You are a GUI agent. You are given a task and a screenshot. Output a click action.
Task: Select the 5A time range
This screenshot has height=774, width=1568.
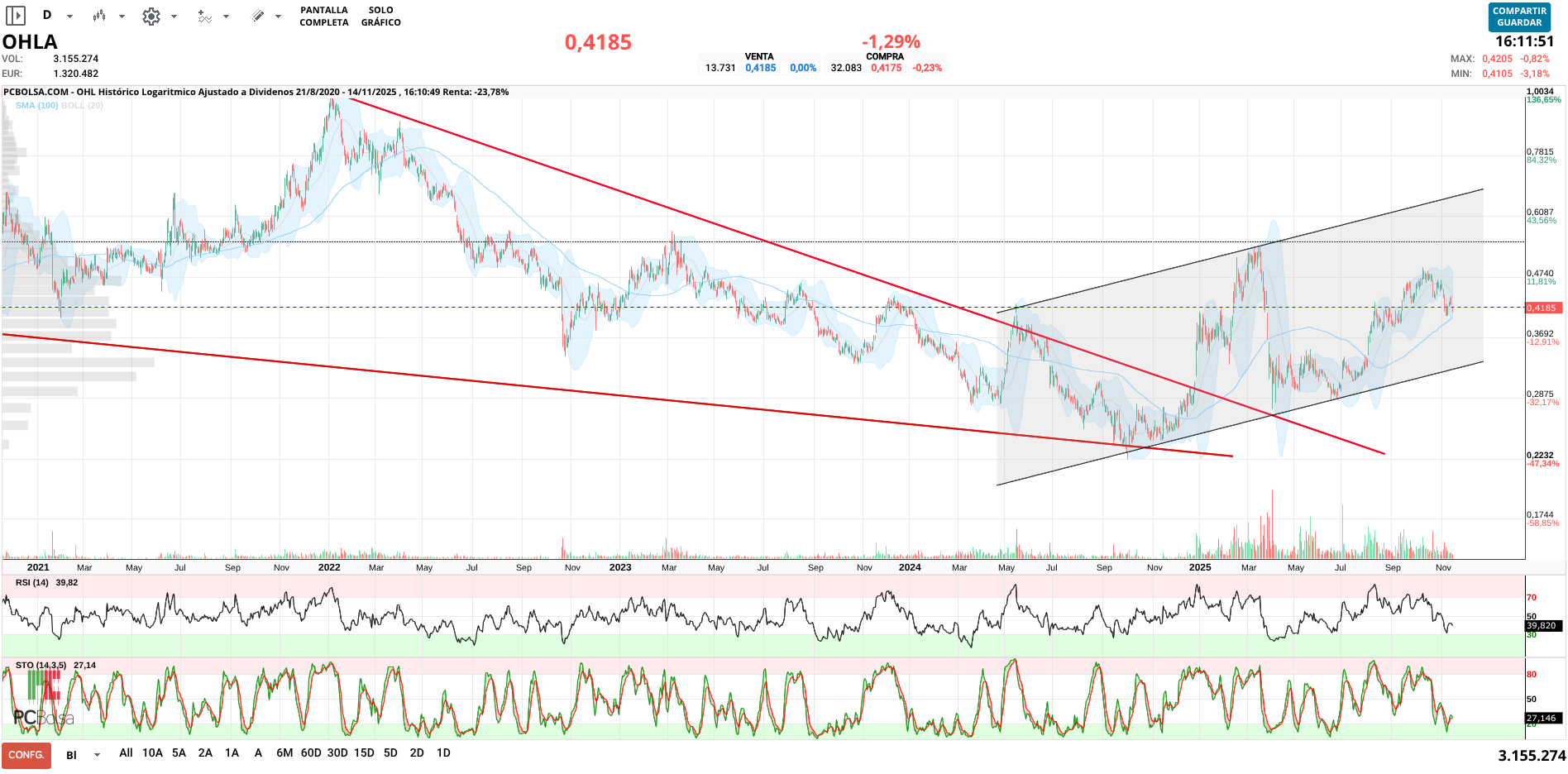coord(179,752)
